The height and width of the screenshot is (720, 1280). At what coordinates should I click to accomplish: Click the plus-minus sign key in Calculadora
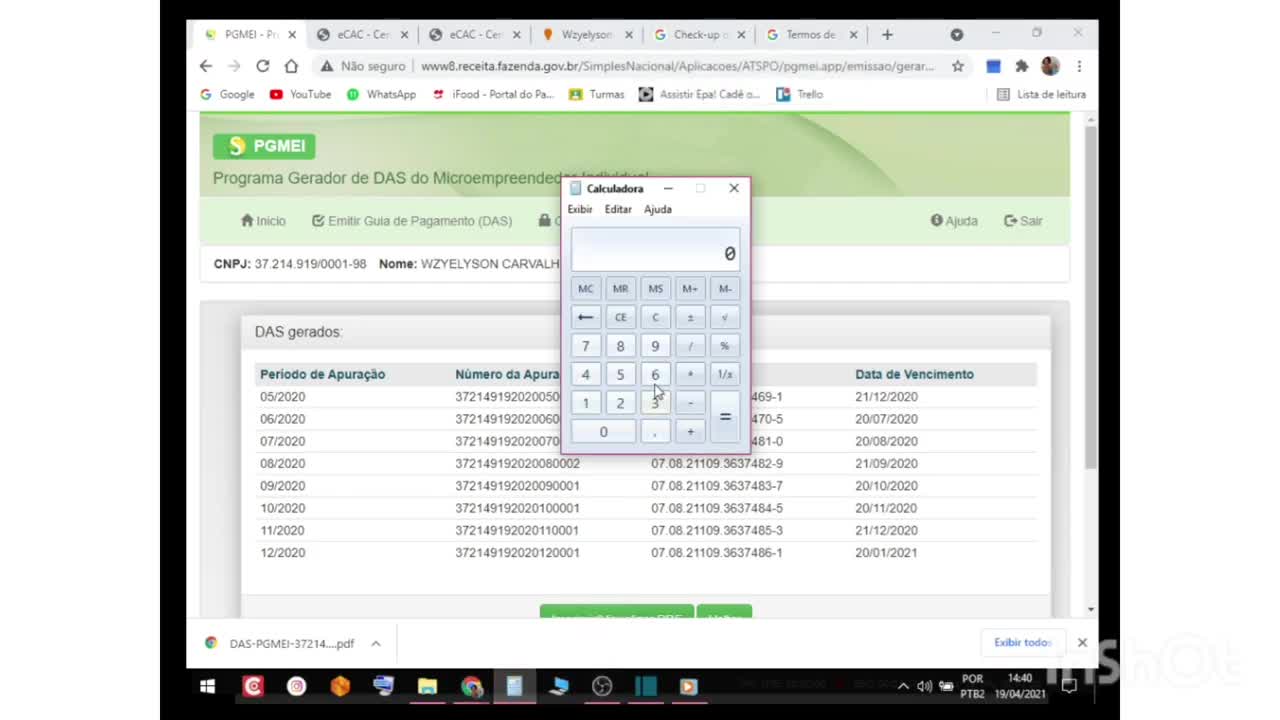click(690, 317)
